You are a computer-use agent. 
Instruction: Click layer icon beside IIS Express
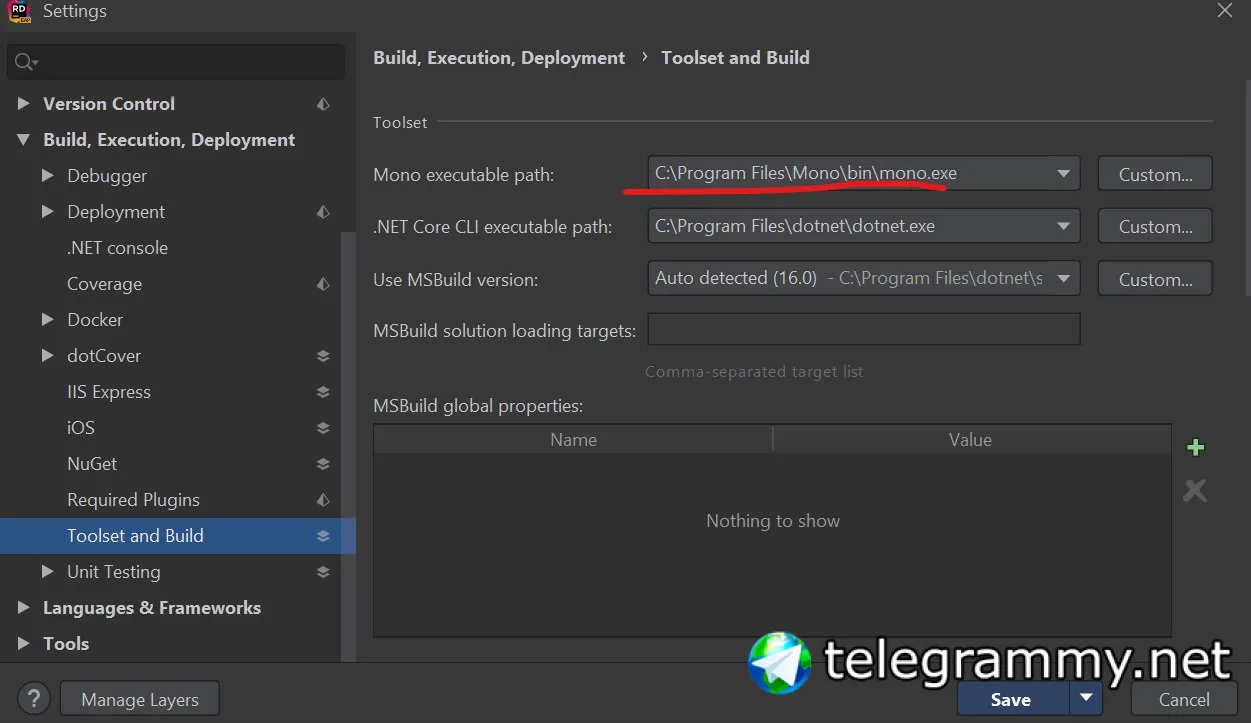323,392
